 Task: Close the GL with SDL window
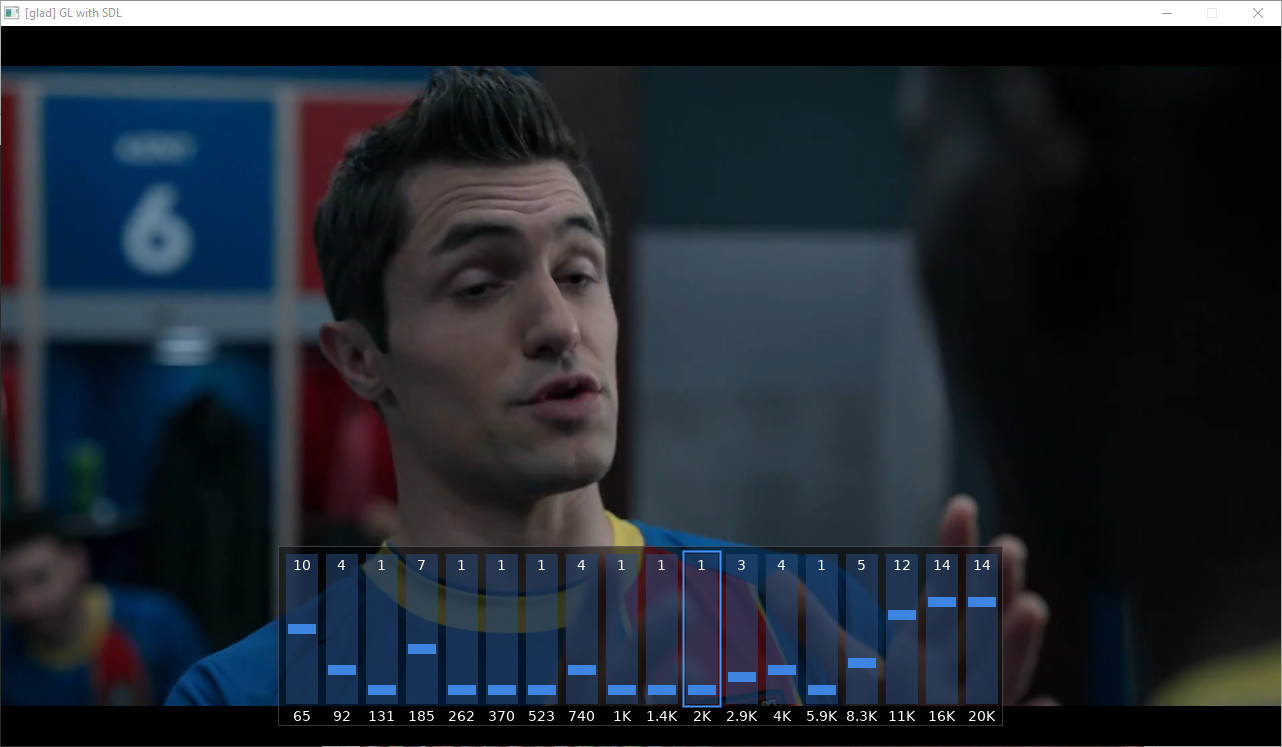[1258, 13]
